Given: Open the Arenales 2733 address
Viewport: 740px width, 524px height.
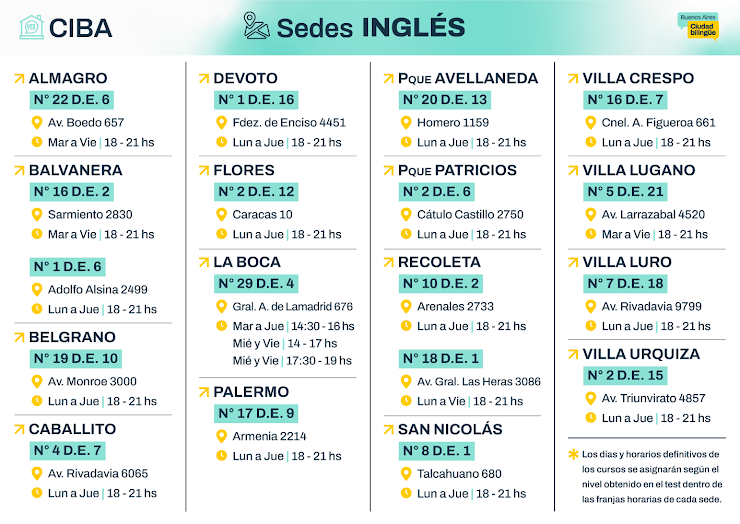Looking at the screenshot, I should 455,306.
